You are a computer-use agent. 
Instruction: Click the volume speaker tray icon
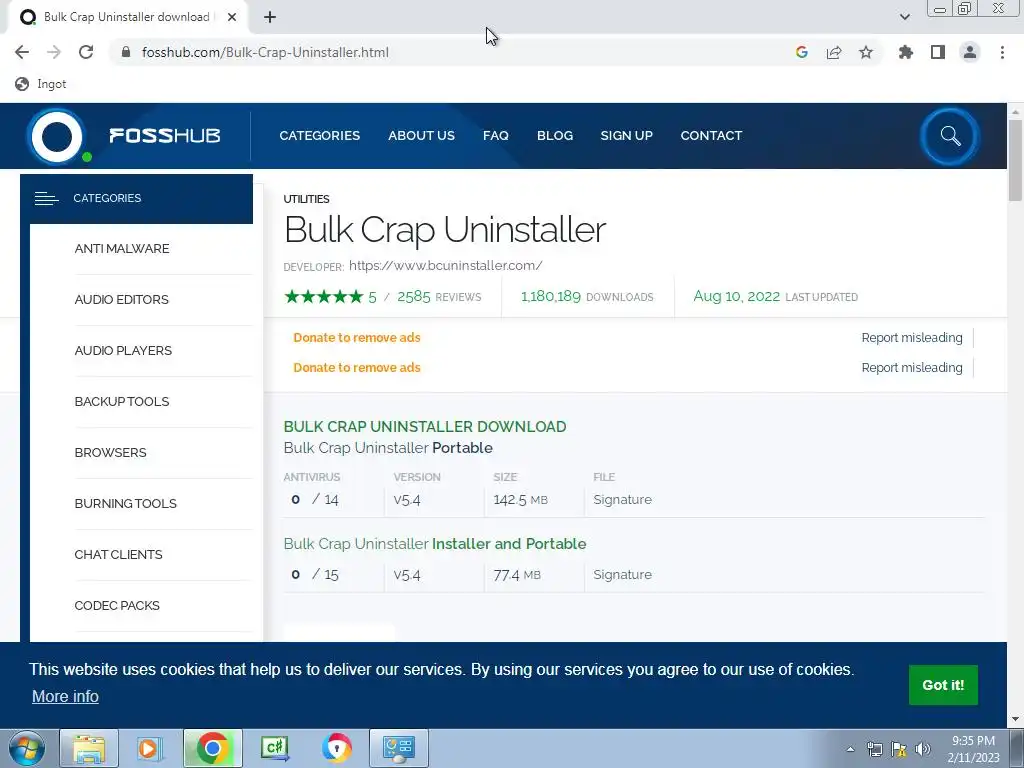coord(922,749)
